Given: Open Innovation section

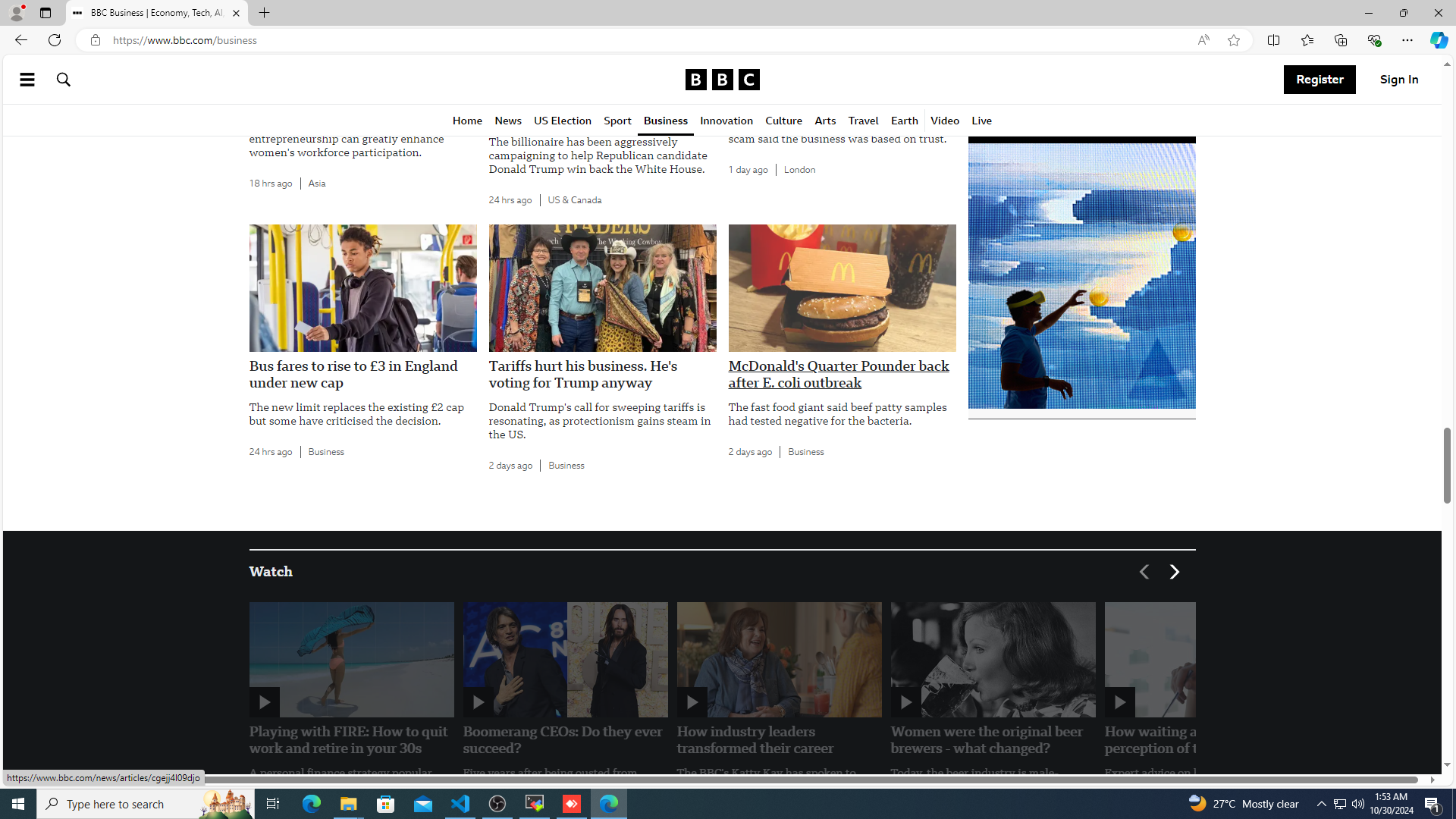Looking at the screenshot, I should click(726, 121).
